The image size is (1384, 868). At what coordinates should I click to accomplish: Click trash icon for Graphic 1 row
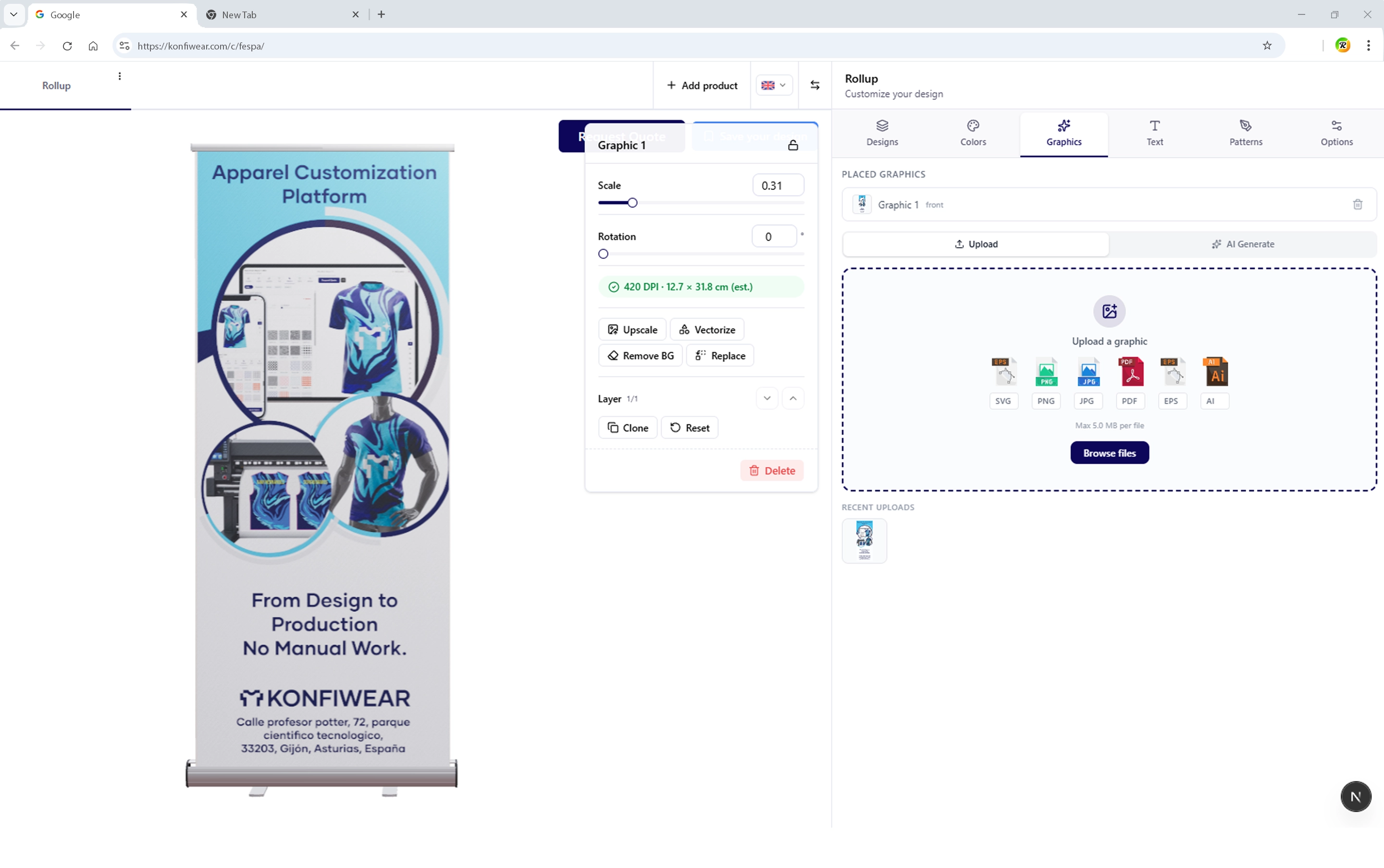1357,204
